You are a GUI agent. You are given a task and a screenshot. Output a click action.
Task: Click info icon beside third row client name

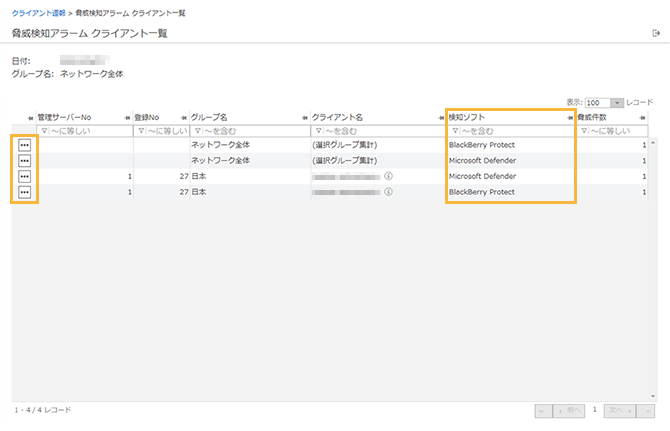tap(388, 176)
